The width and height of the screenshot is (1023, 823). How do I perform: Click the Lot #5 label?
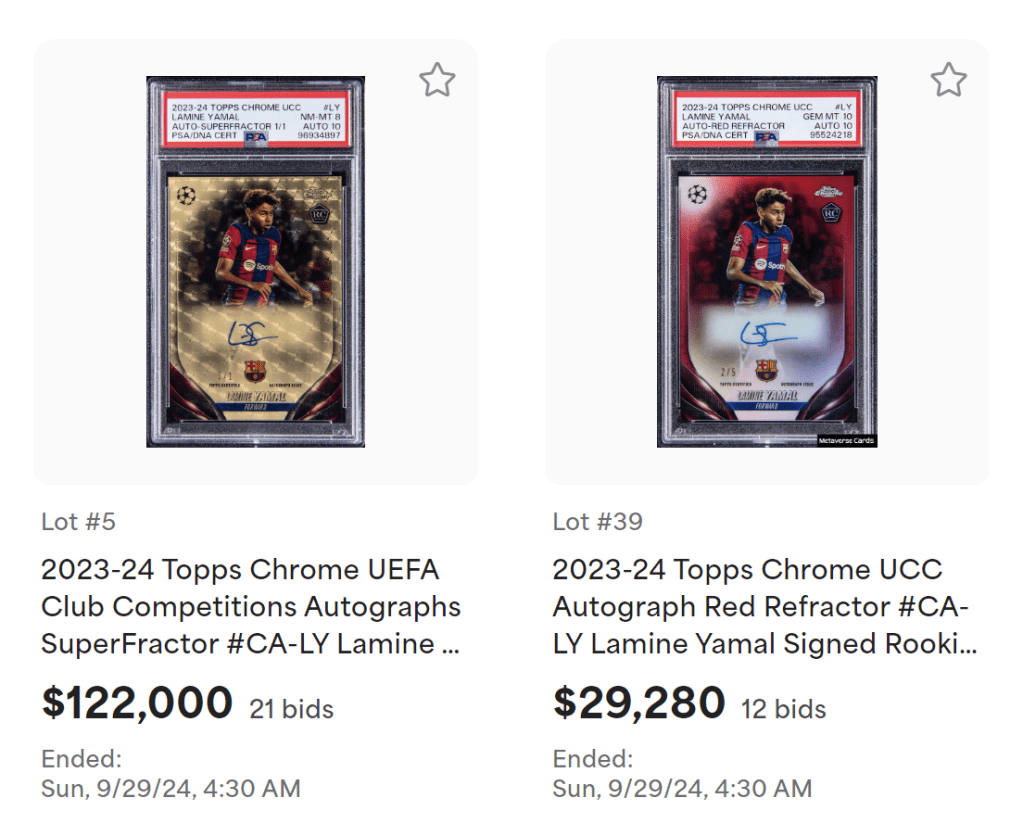[x=79, y=522]
